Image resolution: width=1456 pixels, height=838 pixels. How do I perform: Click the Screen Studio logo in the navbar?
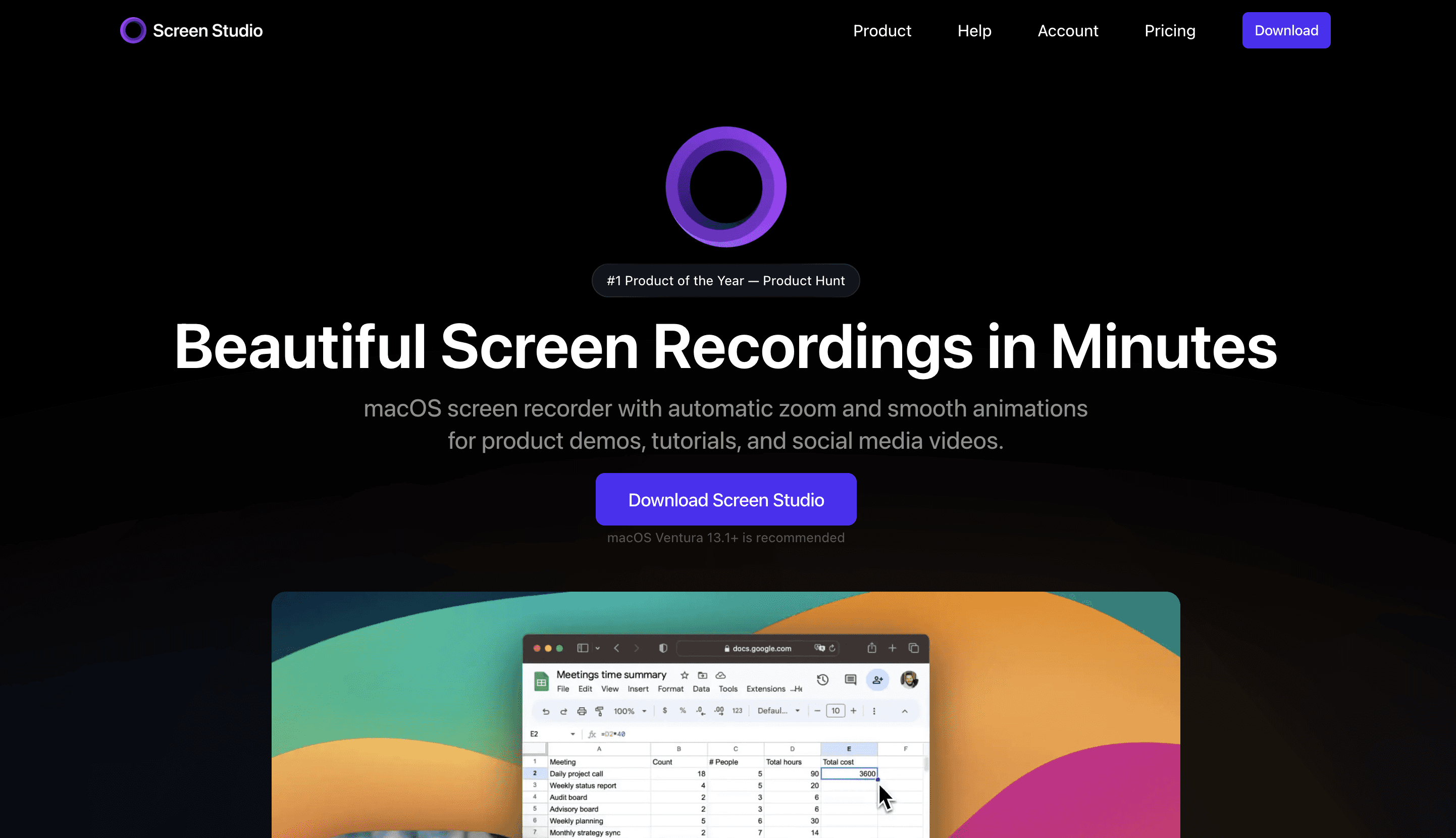coord(191,30)
